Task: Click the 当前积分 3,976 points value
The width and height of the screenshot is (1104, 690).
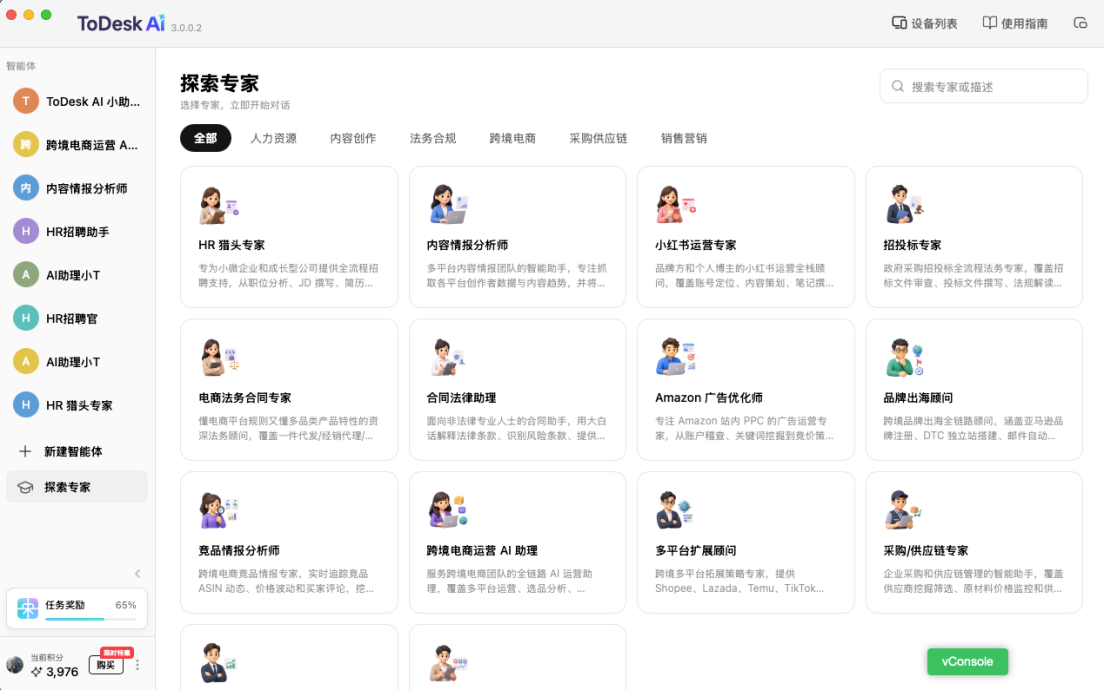Action: coord(62,672)
